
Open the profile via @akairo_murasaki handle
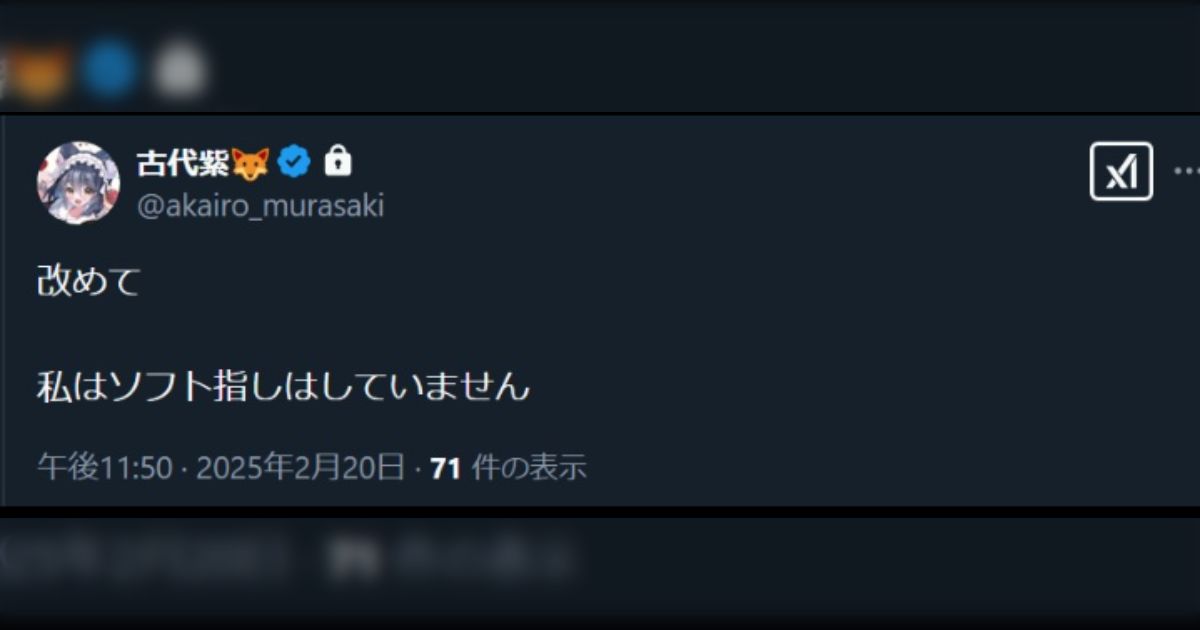coord(262,207)
